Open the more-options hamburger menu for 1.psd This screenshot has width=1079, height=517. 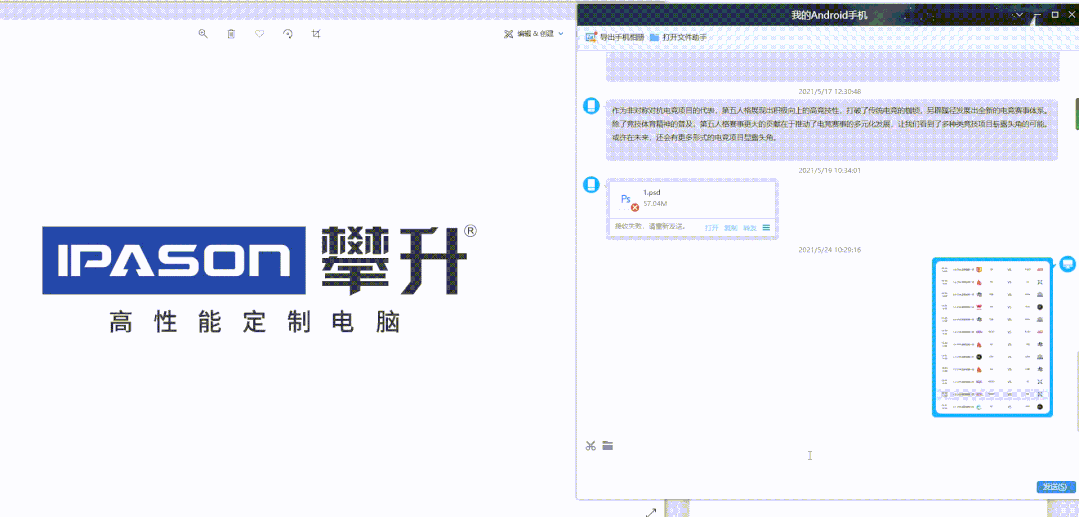click(x=767, y=228)
